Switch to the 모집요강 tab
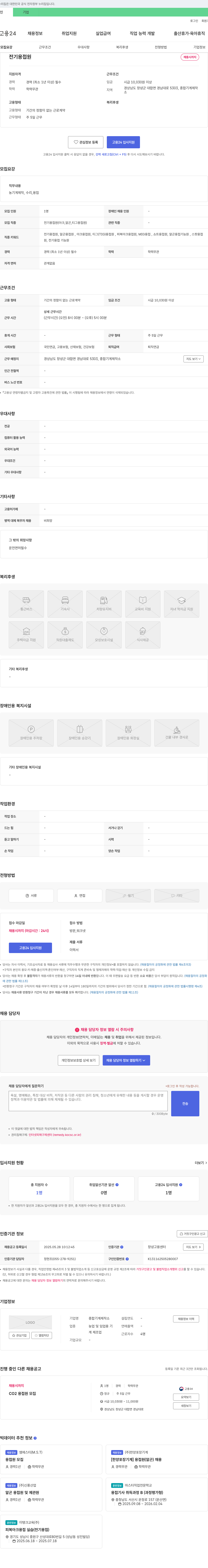Viewport: 208px width, 1568px height. pos(6,47)
